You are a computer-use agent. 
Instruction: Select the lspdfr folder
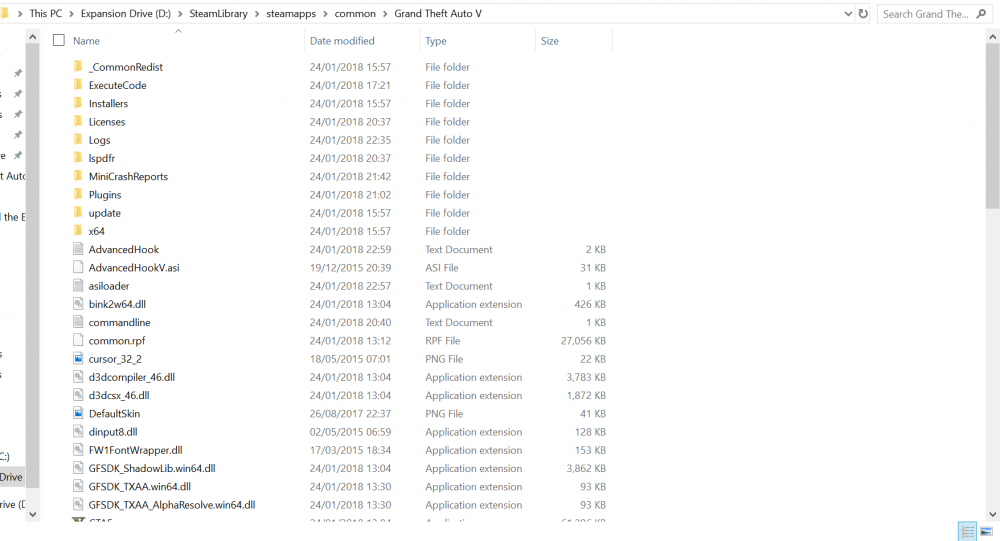(101, 158)
